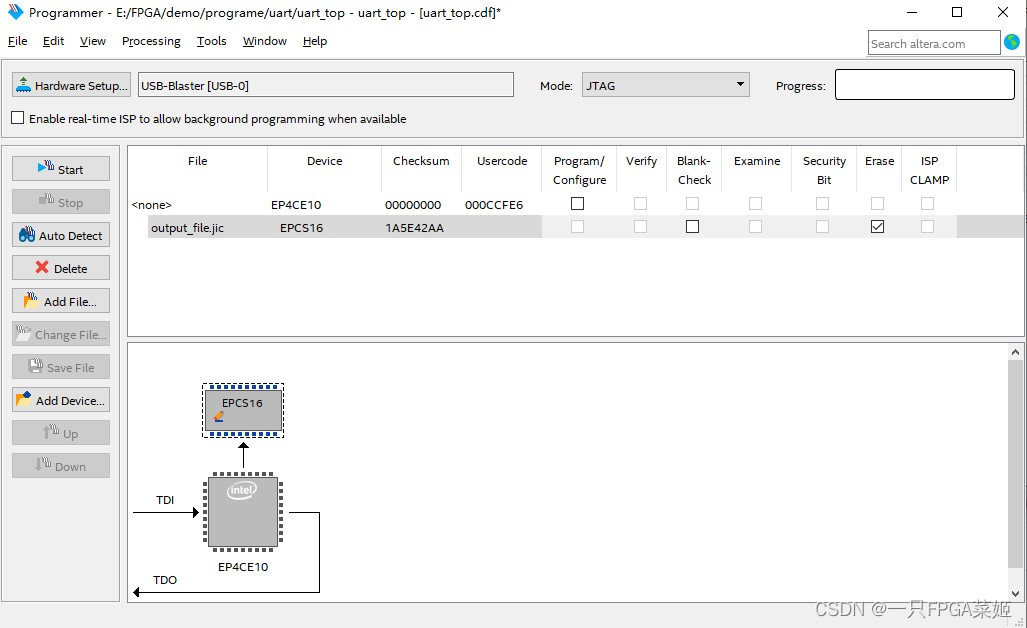Click the Usercode column header
1027x628 pixels.
(502, 169)
